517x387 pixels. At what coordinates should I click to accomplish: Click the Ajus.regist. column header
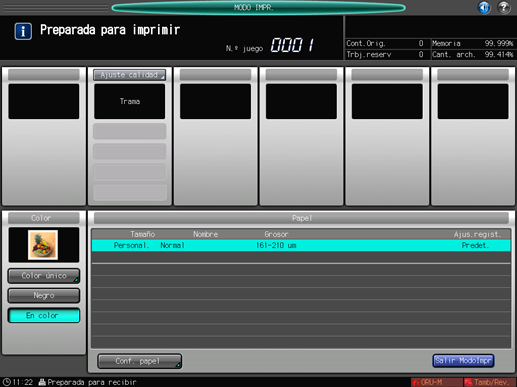point(477,234)
